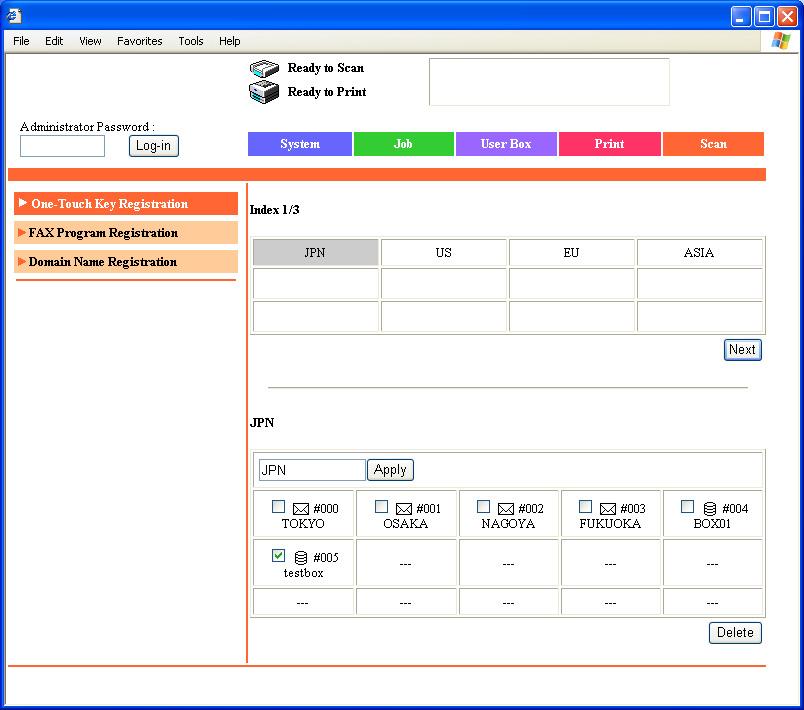Switch to the System tab

click(300, 144)
